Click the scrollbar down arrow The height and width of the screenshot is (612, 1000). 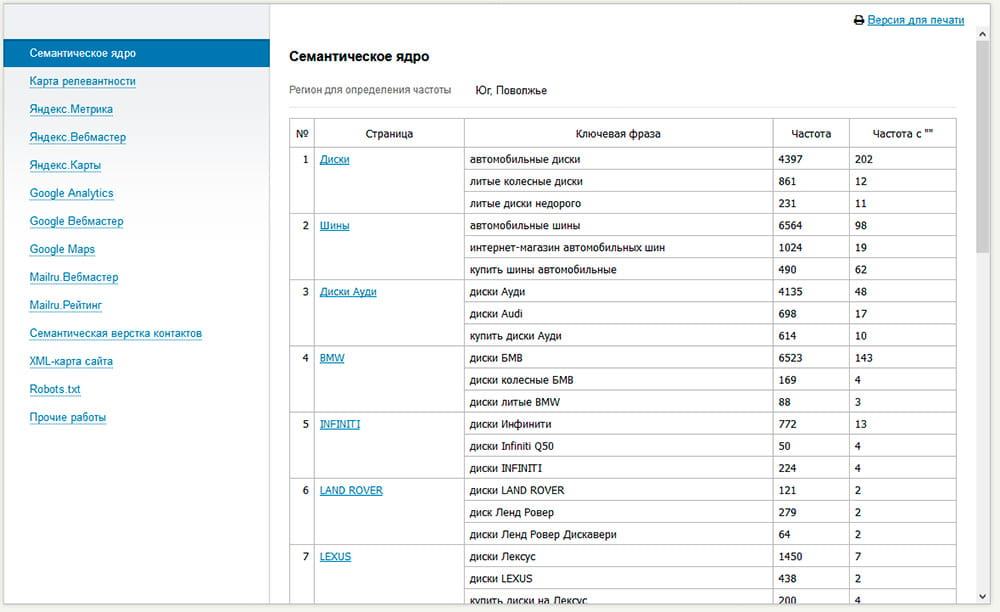[983, 597]
